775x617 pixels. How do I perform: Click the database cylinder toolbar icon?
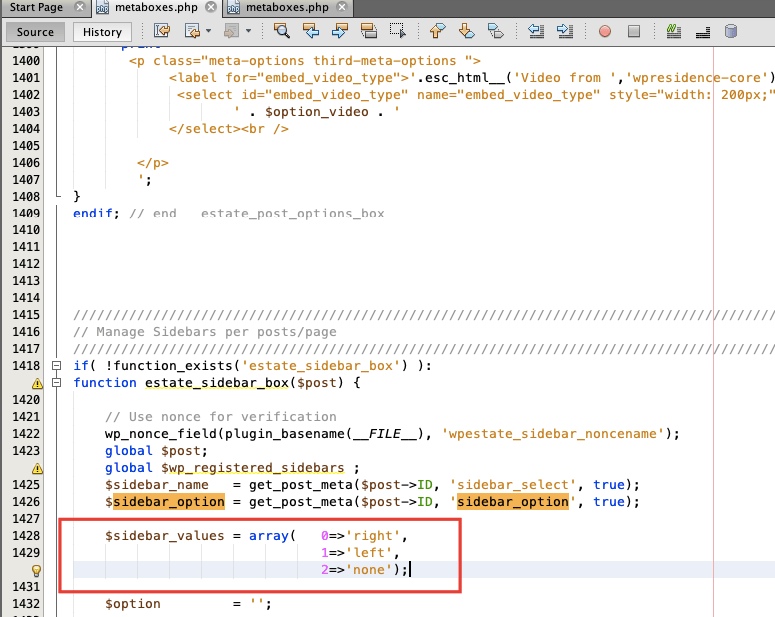point(731,31)
